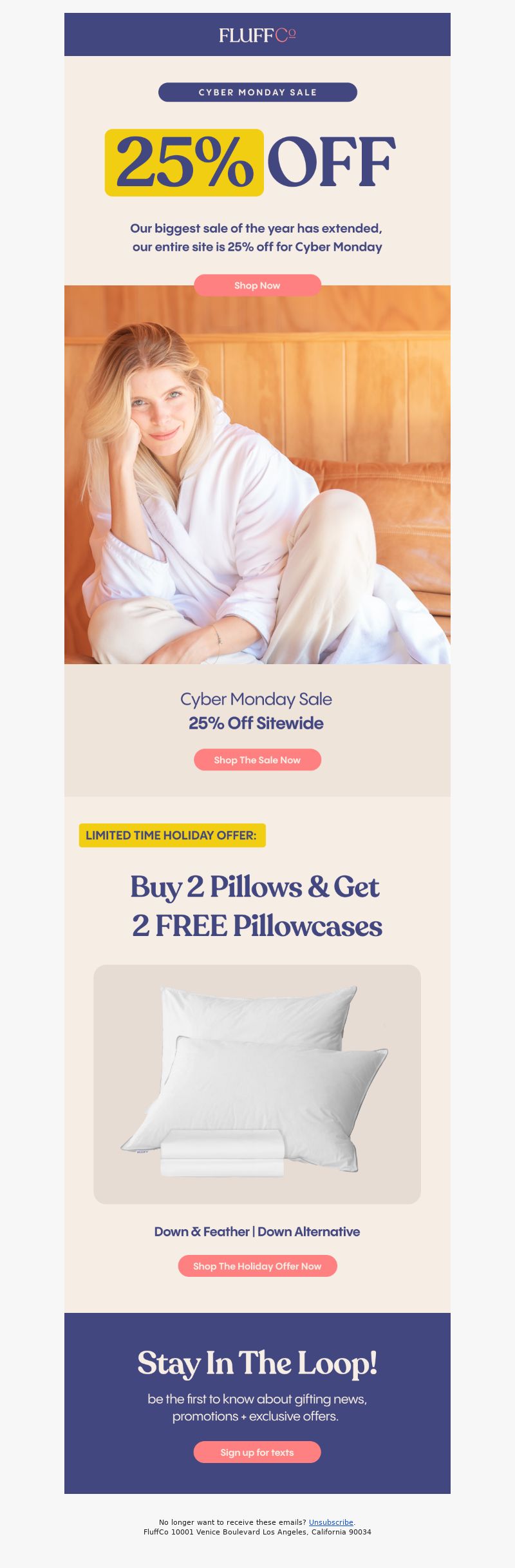Open the Sign up for texts button

[x=257, y=1452]
